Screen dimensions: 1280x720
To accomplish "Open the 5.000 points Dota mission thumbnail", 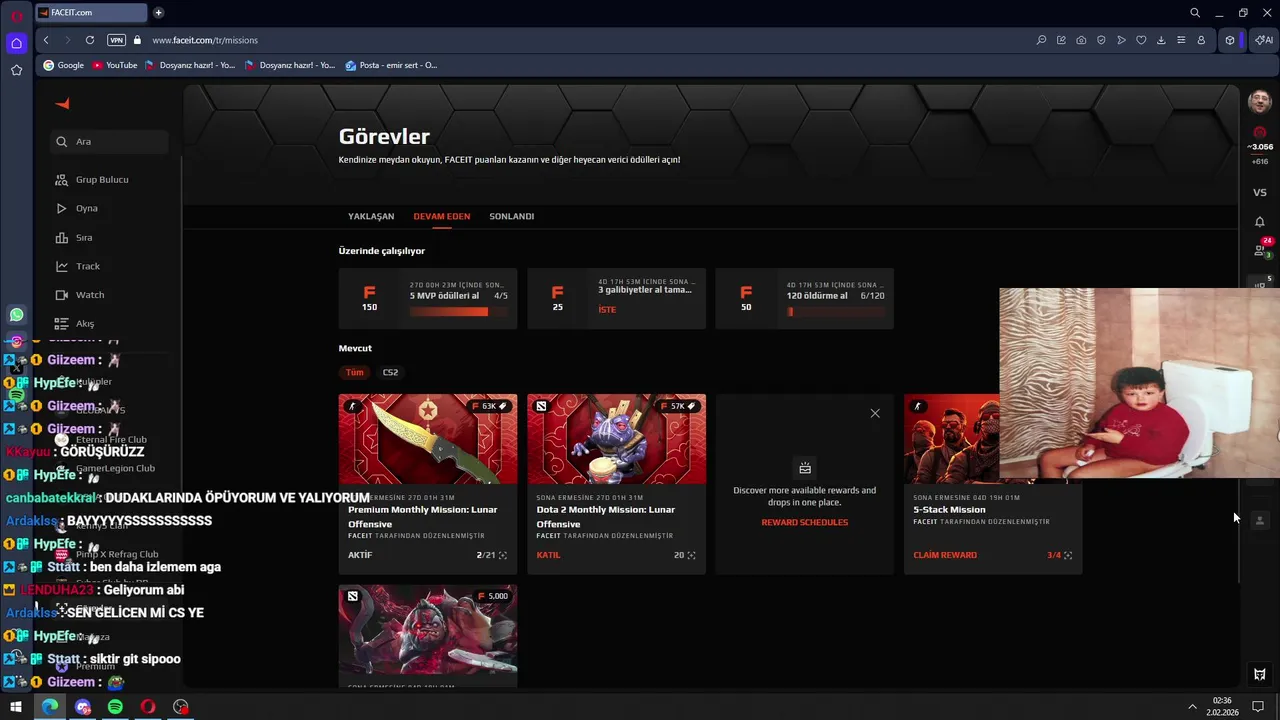I will pyautogui.click(x=428, y=630).
